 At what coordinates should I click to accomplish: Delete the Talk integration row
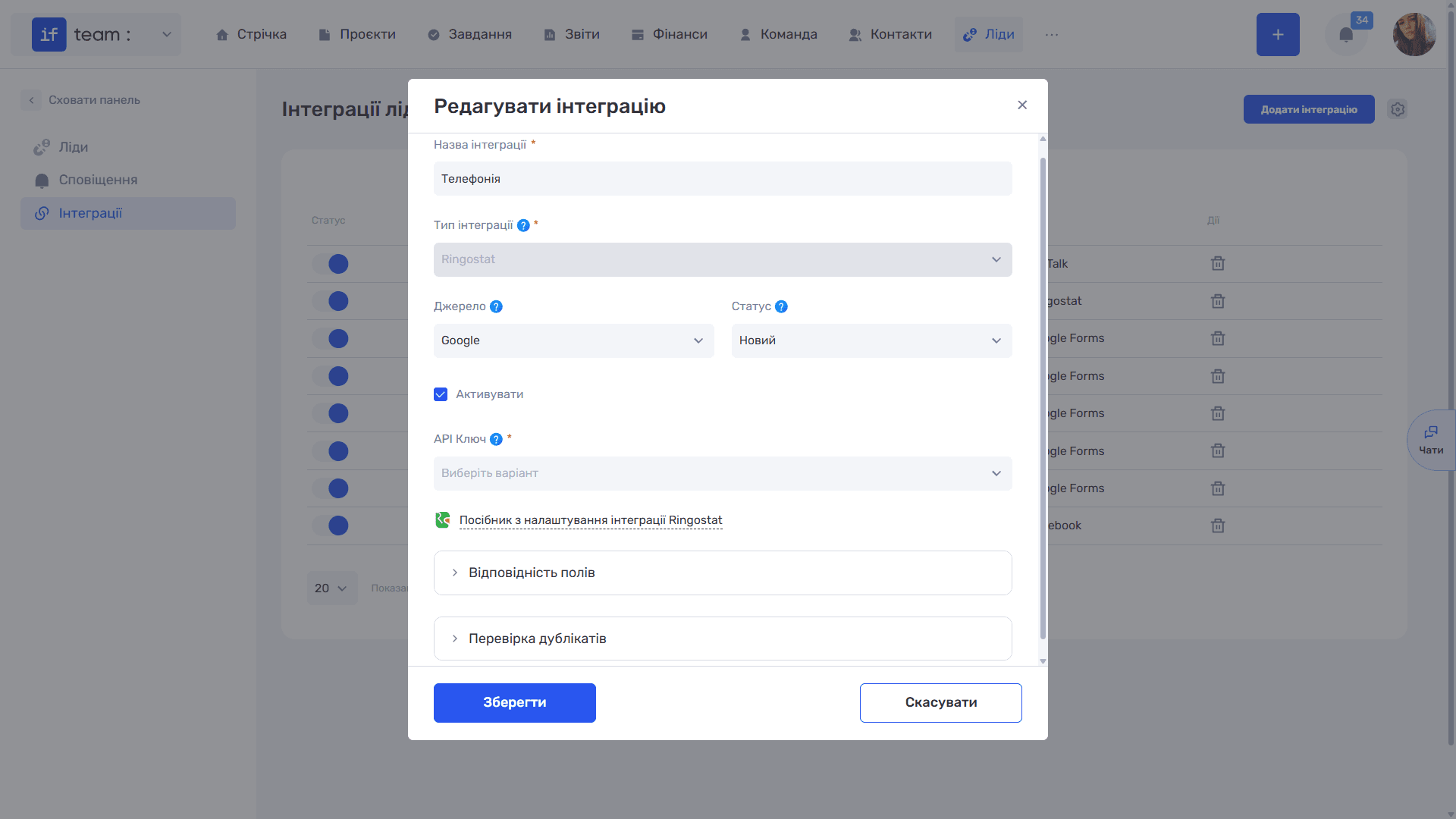coord(1218,264)
